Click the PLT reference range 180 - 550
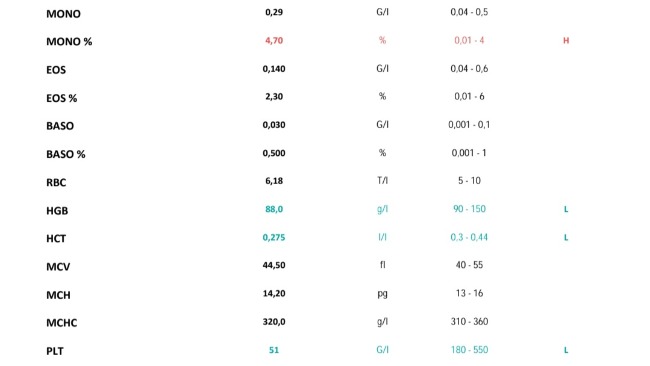This screenshot has width=650, height=366. (469, 350)
